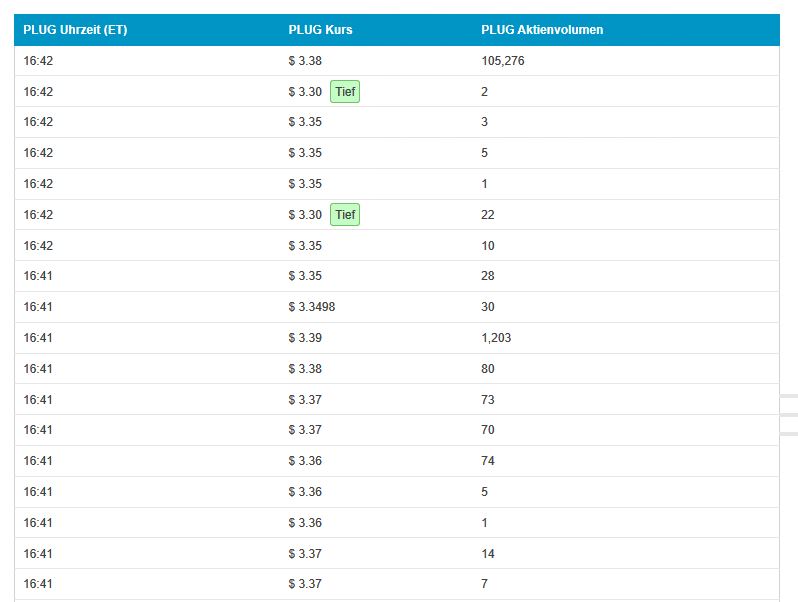Click the PLUG Uhrzeit (ET) column header
Screen dimensions: 798x602
pyautogui.click(x=75, y=30)
